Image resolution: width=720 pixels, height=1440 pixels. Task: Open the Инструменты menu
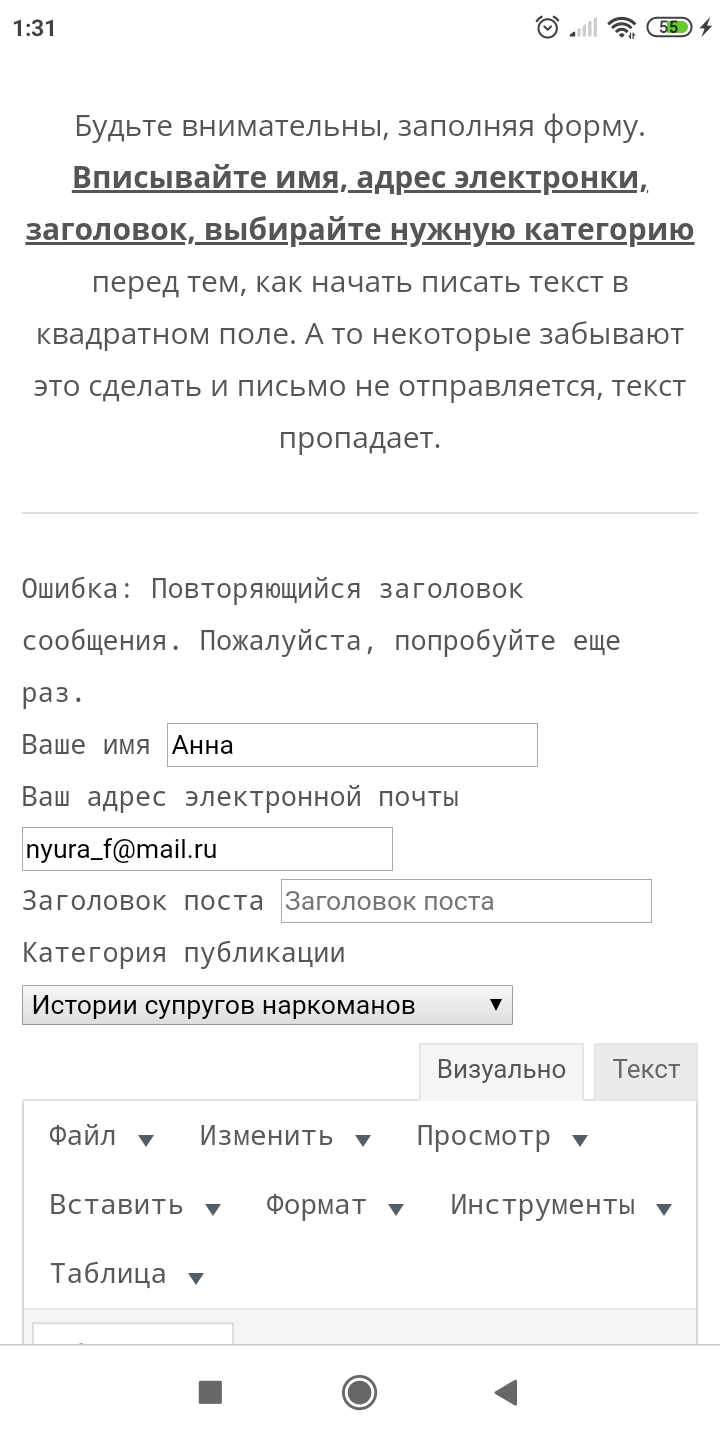click(x=560, y=1206)
